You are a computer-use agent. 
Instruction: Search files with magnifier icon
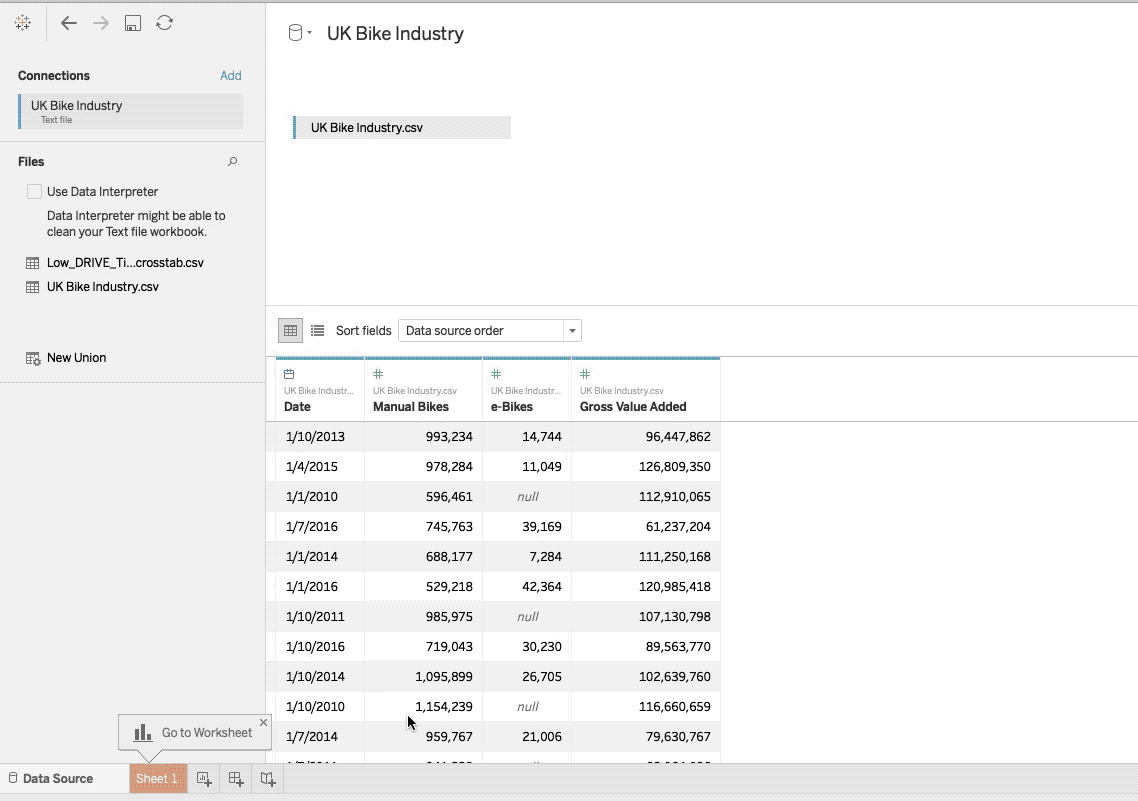[x=232, y=162]
